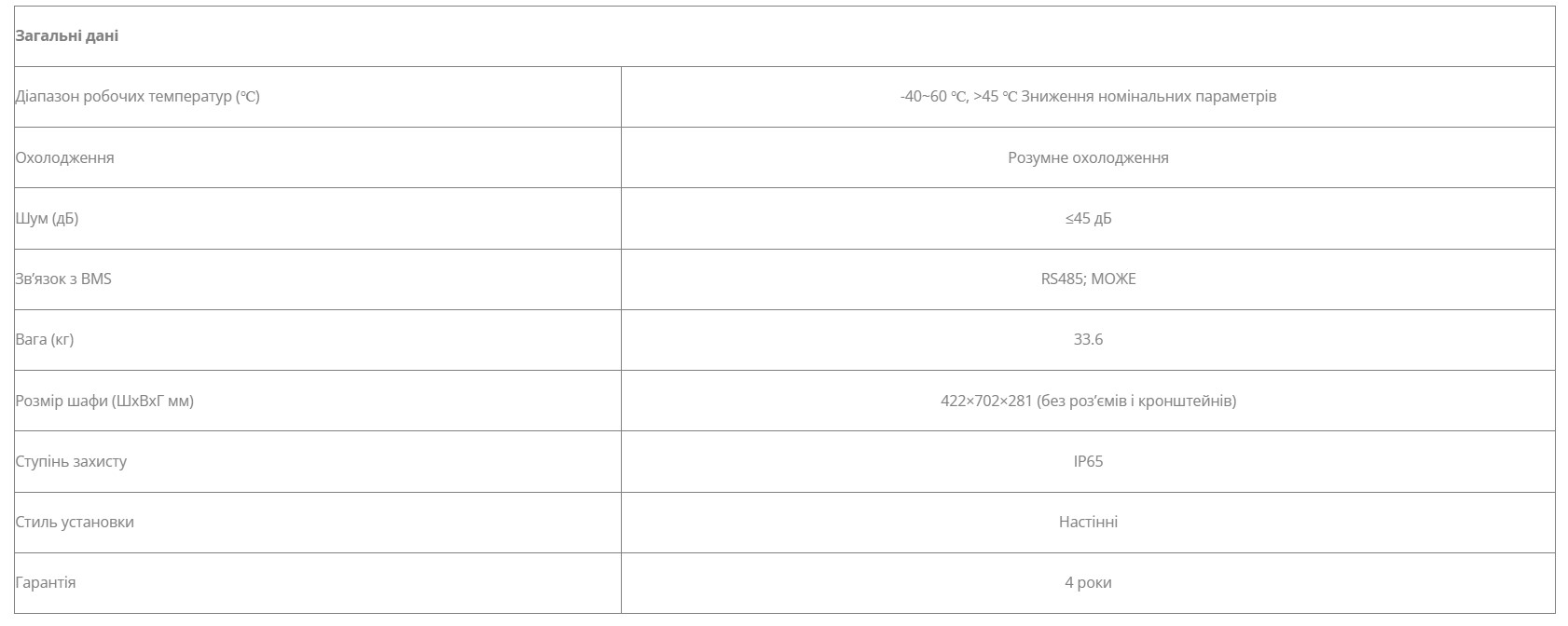This screenshot has width=1568, height=626.
Task: Select the 'Шум (дБ)' row label
Action: (48, 219)
